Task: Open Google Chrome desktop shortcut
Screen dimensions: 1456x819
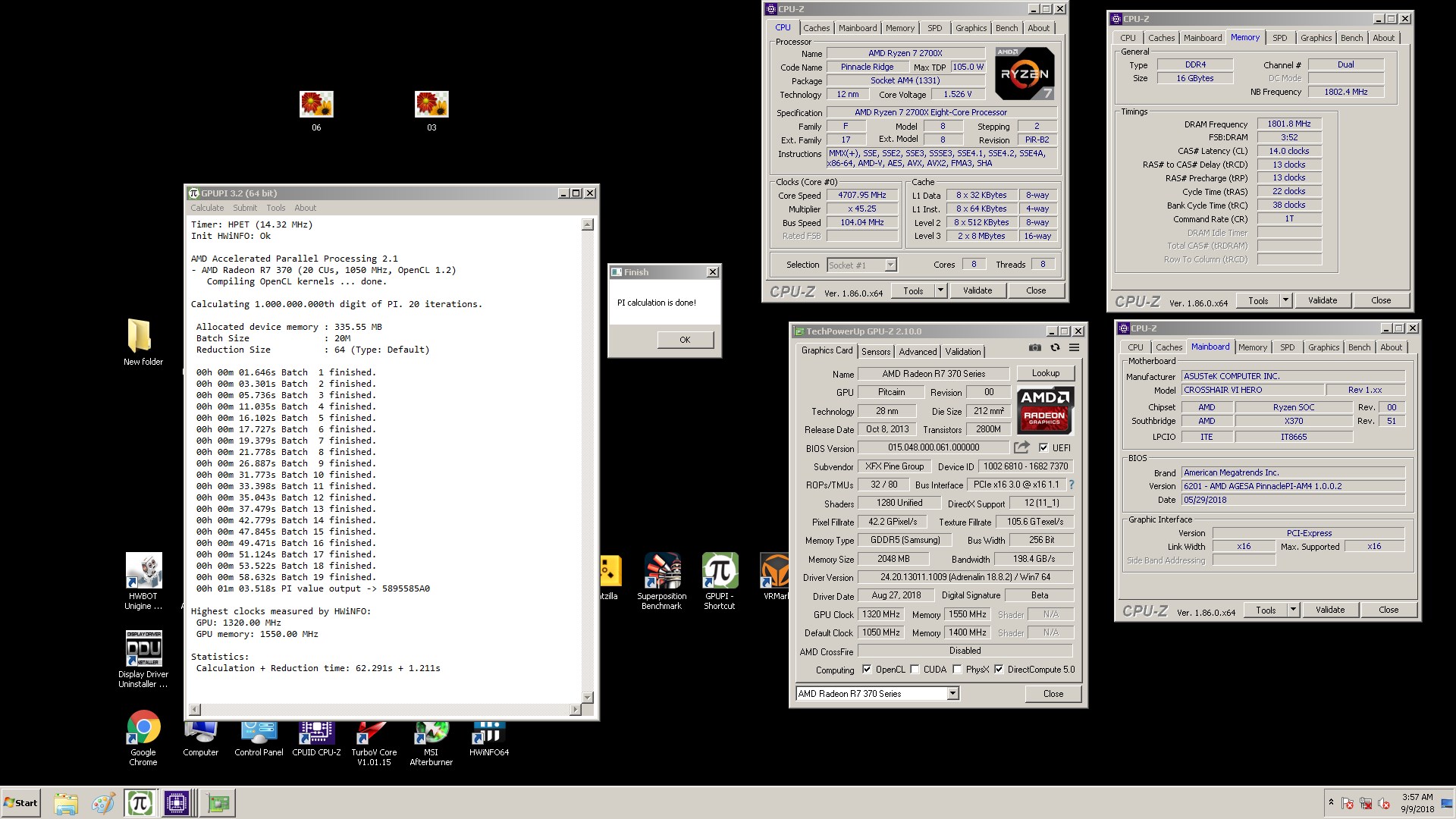Action: [x=143, y=738]
